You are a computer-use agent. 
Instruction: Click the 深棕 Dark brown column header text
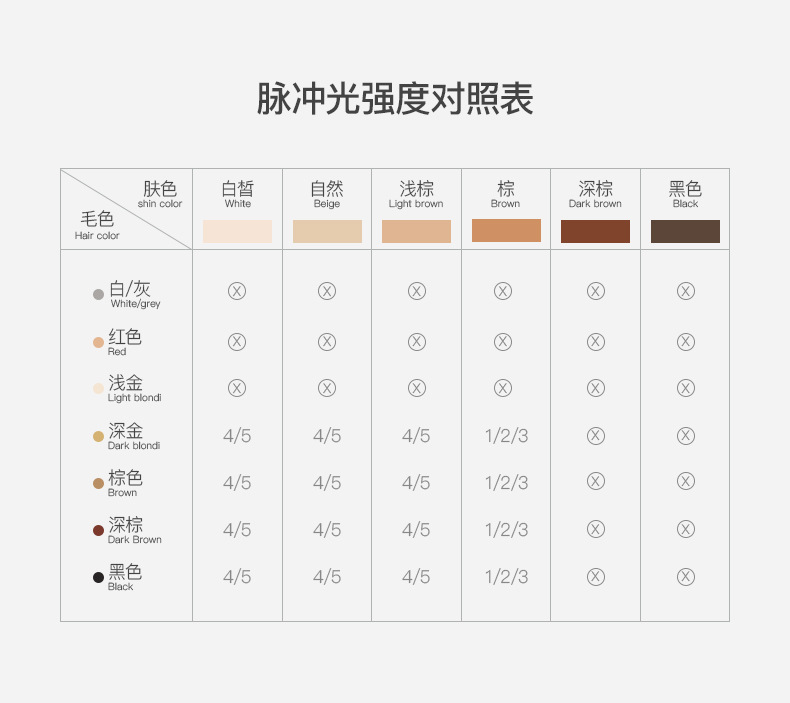(595, 194)
